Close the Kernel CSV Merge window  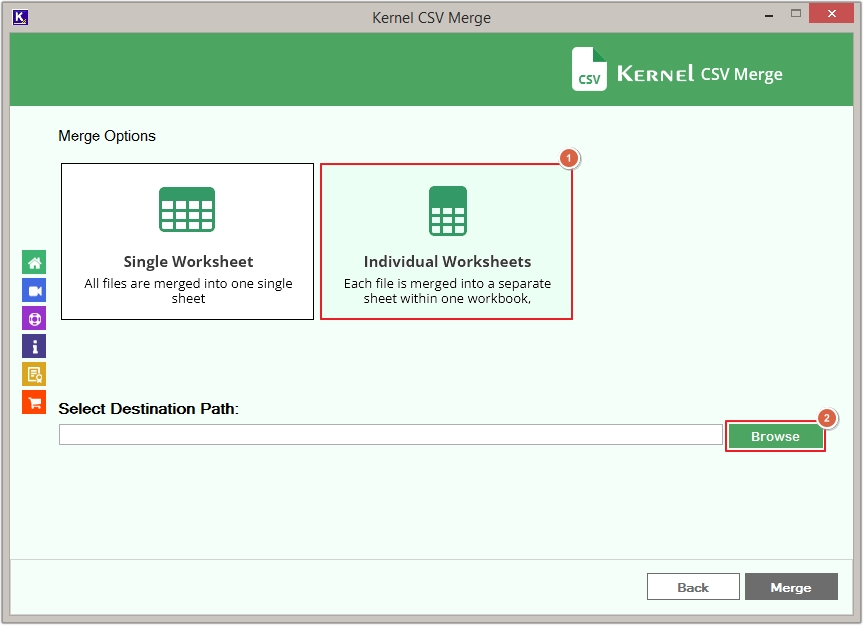831,14
